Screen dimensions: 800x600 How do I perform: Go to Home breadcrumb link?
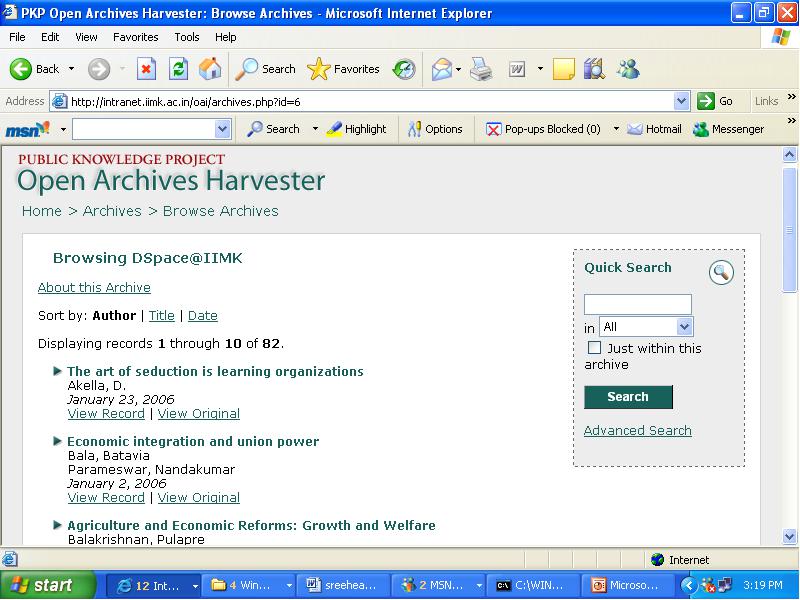coord(42,211)
